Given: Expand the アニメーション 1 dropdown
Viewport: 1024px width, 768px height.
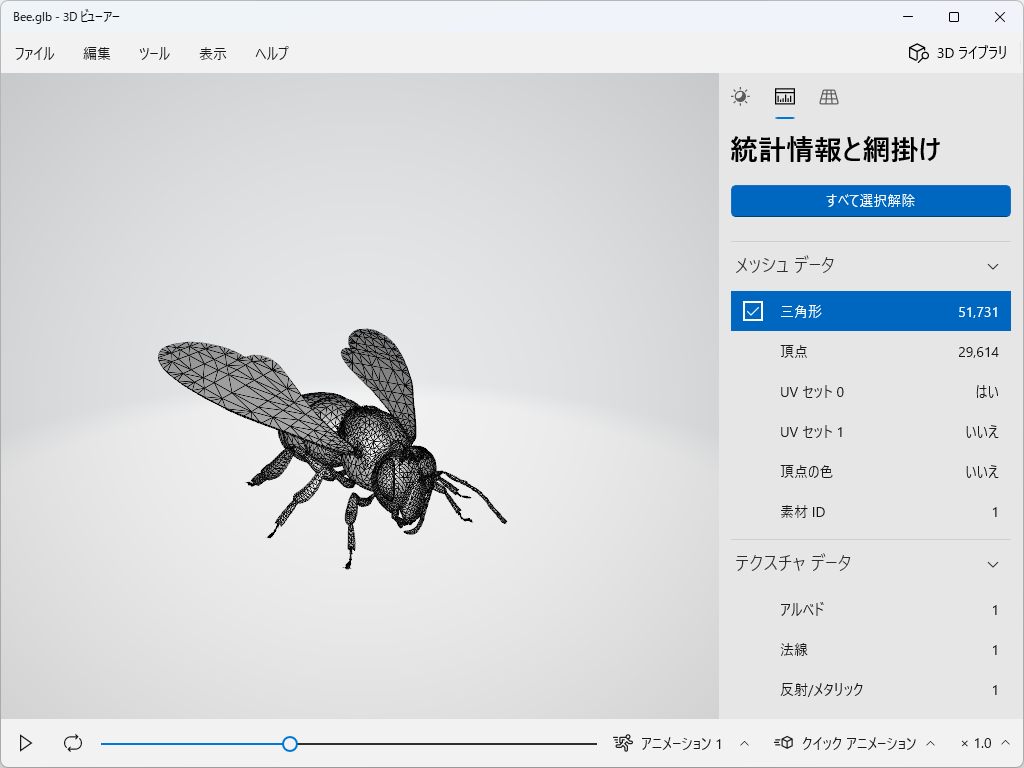Looking at the screenshot, I should [743, 743].
